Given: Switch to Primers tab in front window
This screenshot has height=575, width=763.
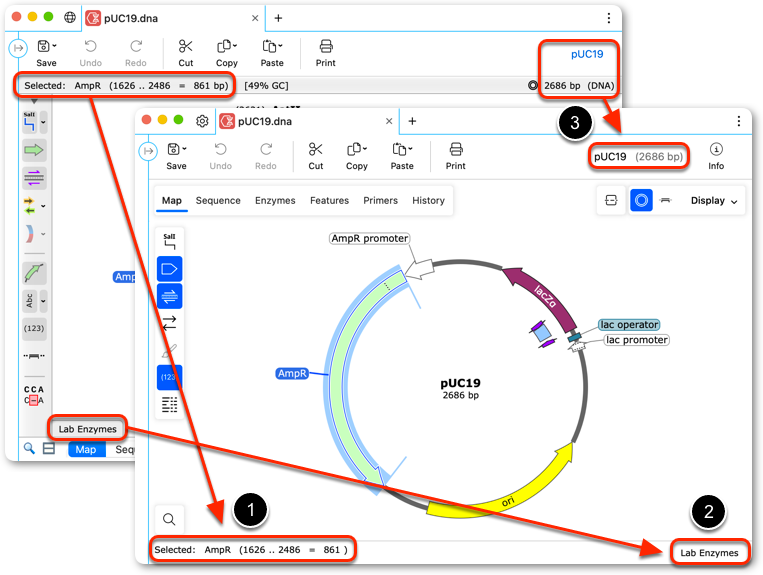Looking at the screenshot, I should click(x=381, y=200).
